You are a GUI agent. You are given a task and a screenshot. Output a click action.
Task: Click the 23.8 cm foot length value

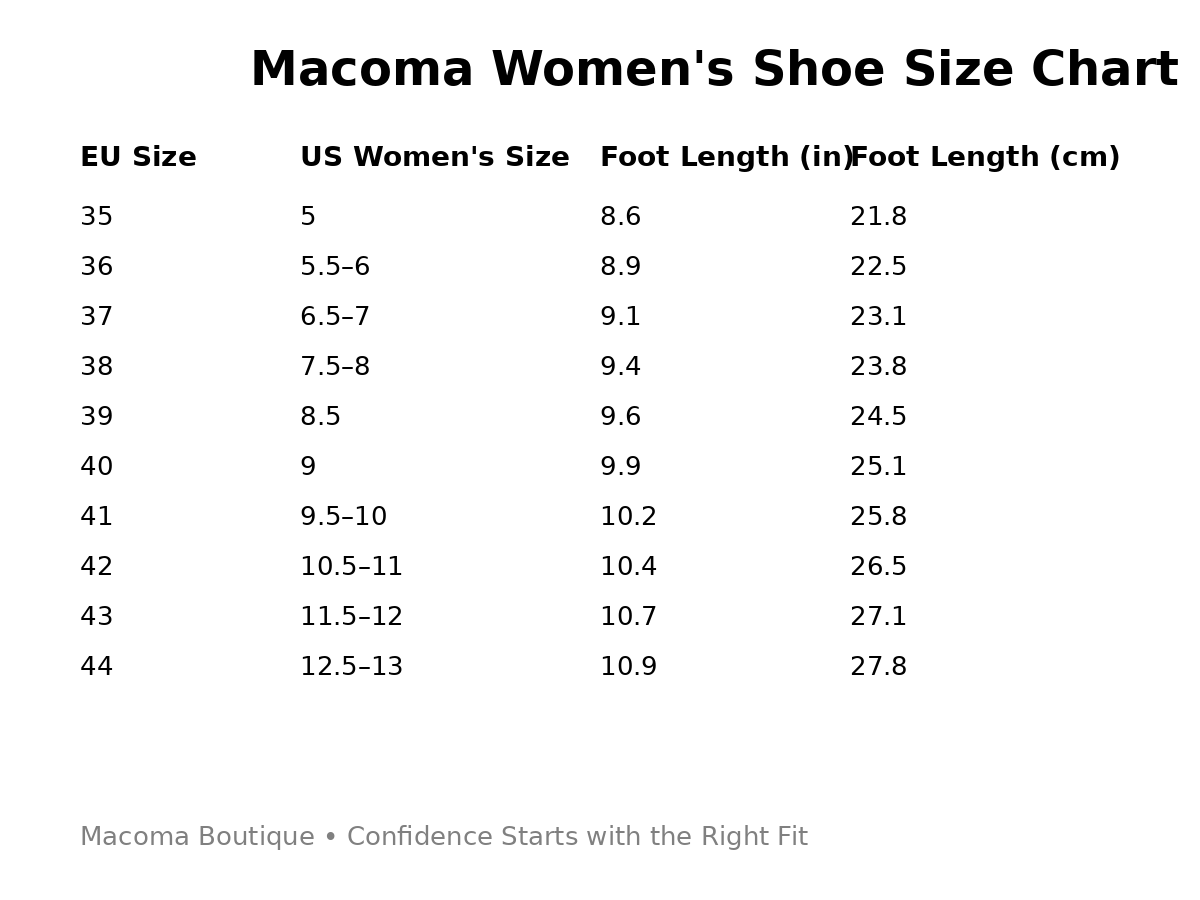click(x=878, y=367)
